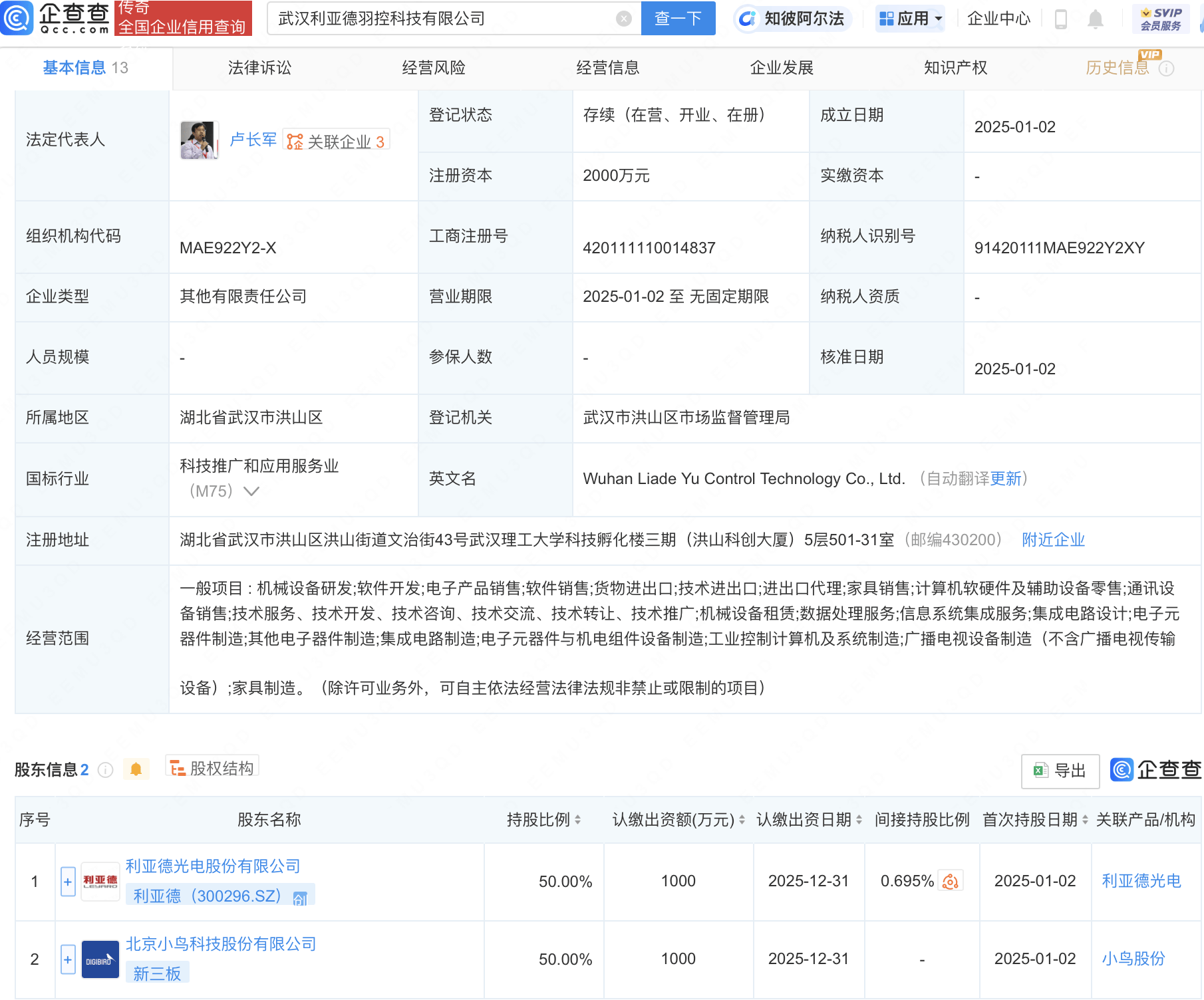Click the shareholder alert bell icon
The width and height of the screenshot is (1204, 1000).
[136, 769]
